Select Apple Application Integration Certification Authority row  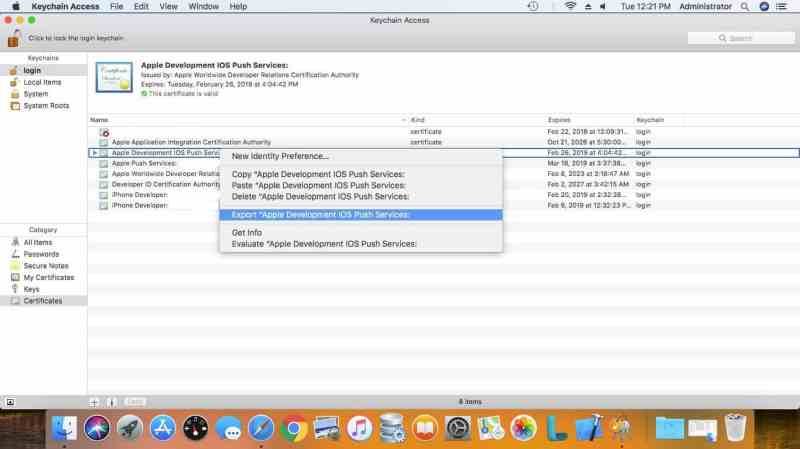443,142
